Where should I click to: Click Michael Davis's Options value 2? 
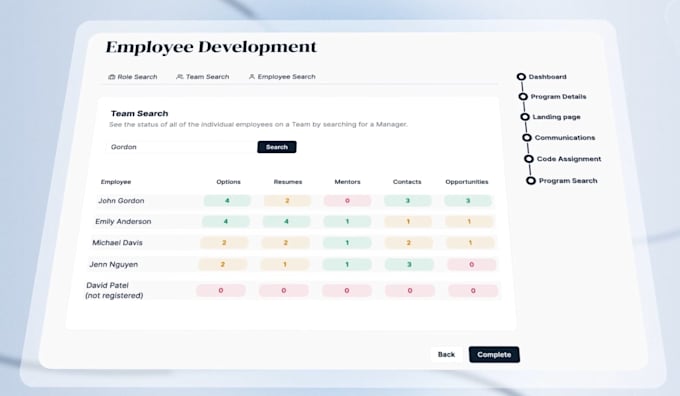(x=224, y=242)
